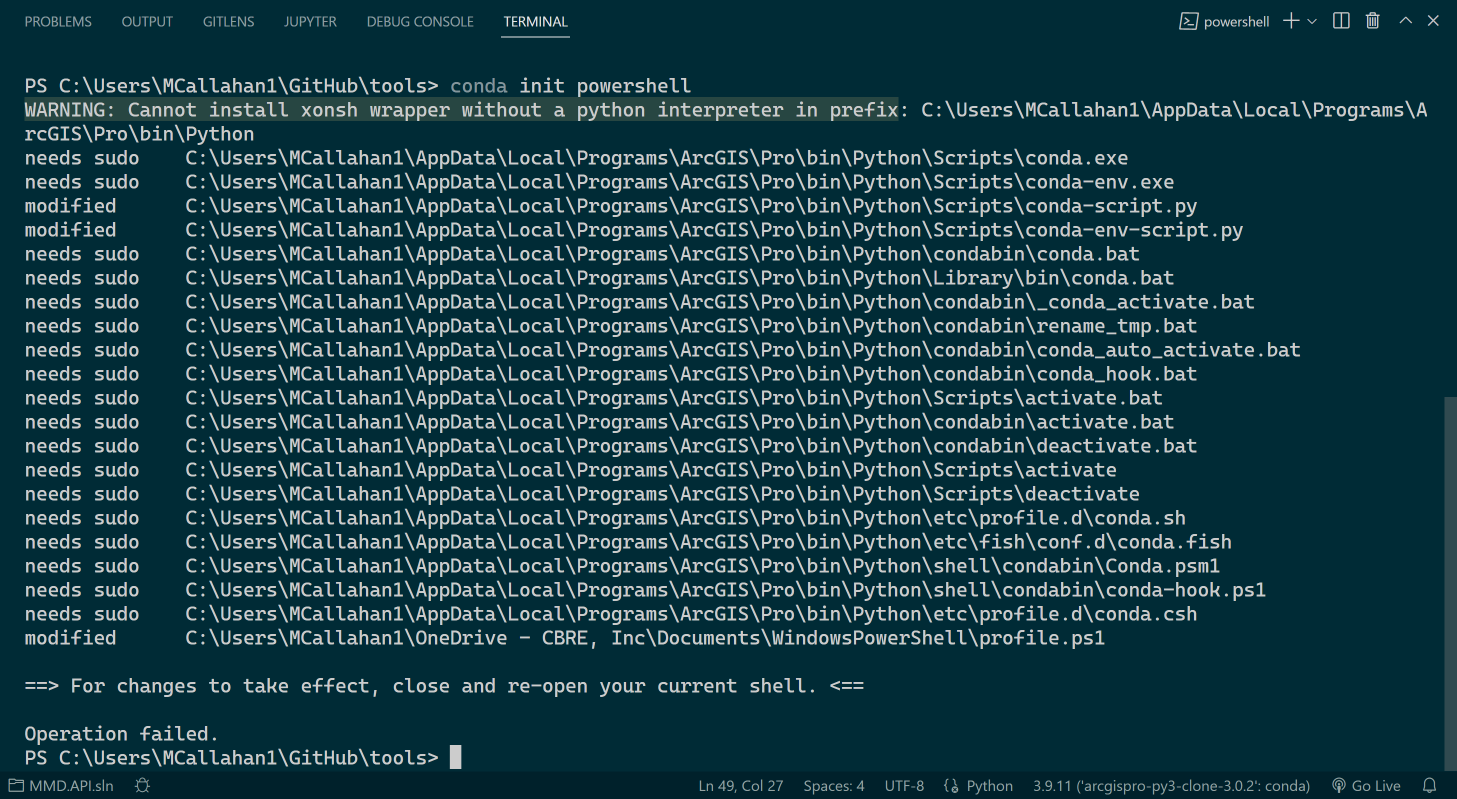Open the Output tab
Screen dimensions: 1457x799
(x=147, y=21)
